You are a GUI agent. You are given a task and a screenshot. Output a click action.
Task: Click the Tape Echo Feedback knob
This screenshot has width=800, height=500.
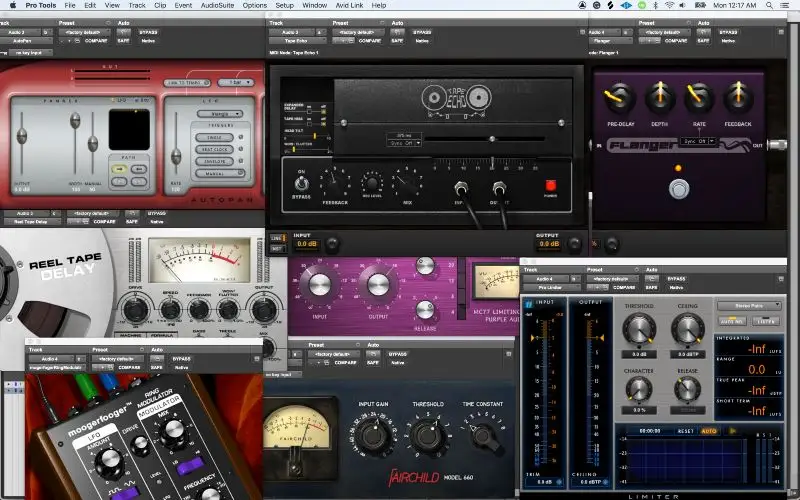(335, 183)
